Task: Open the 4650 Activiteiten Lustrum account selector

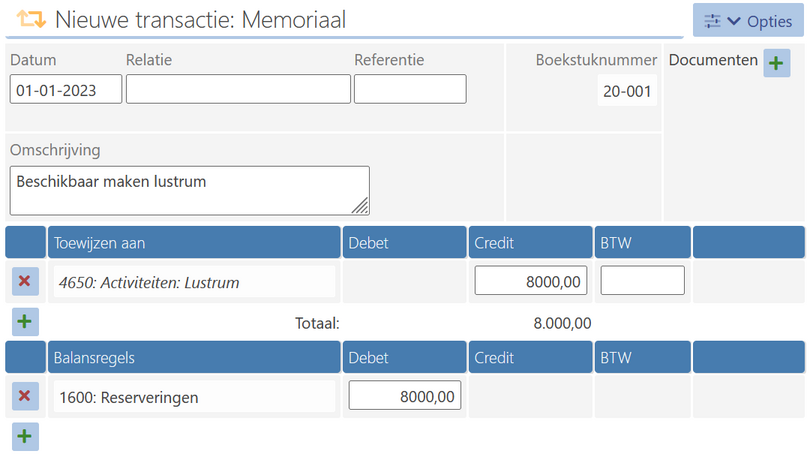Action: coord(194,282)
